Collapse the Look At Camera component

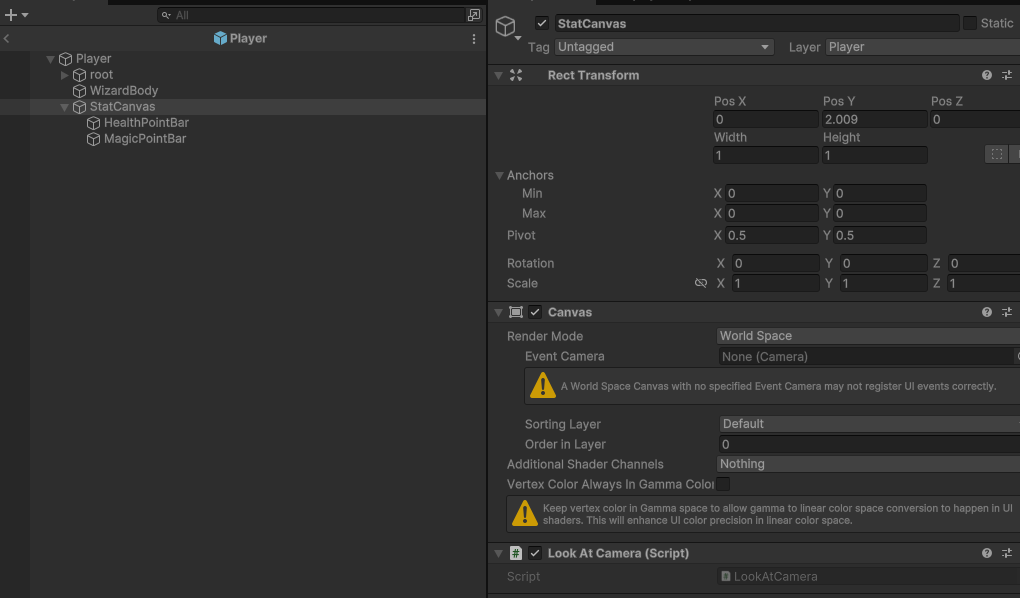point(498,553)
